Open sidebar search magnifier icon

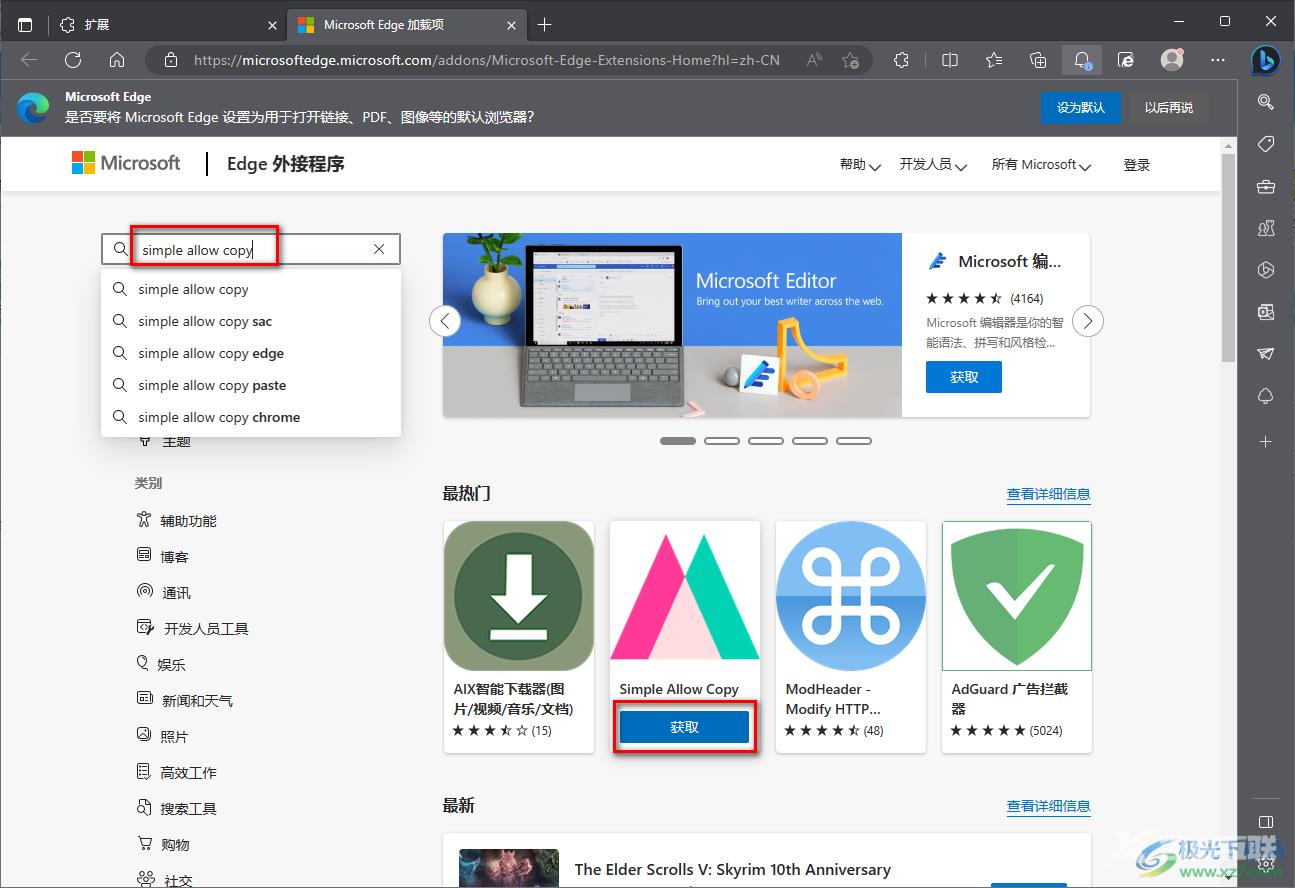(1265, 102)
